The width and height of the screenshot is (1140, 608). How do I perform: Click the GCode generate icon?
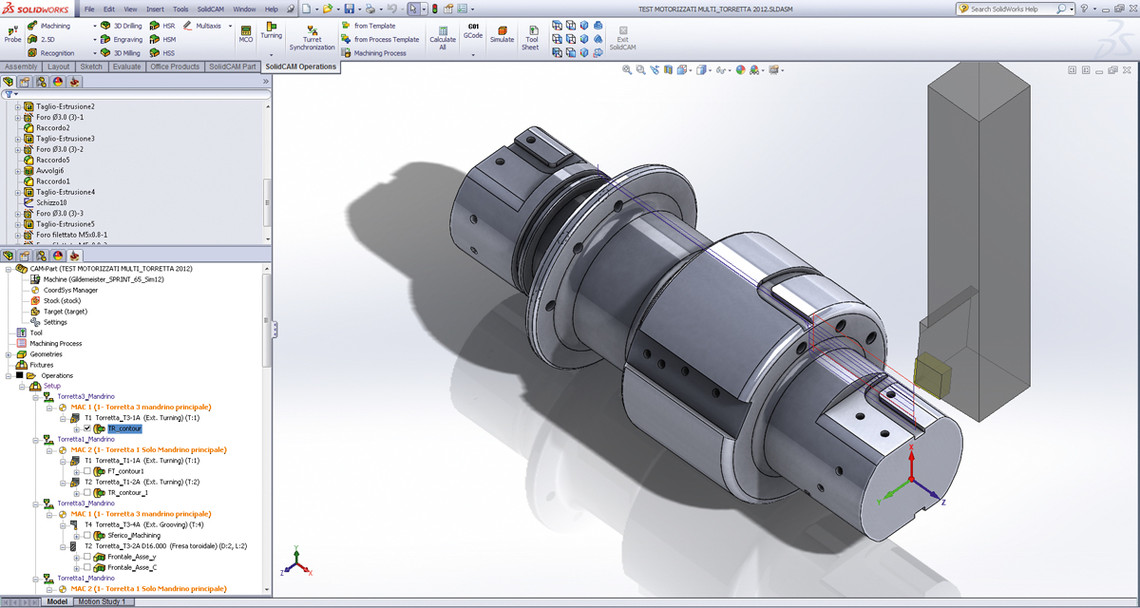(473, 31)
